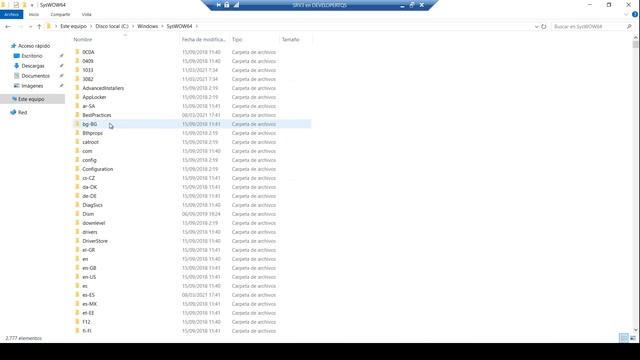
Task: Select the AdvancedInstallers folder icon
Action: pyautogui.click(x=77, y=88)
